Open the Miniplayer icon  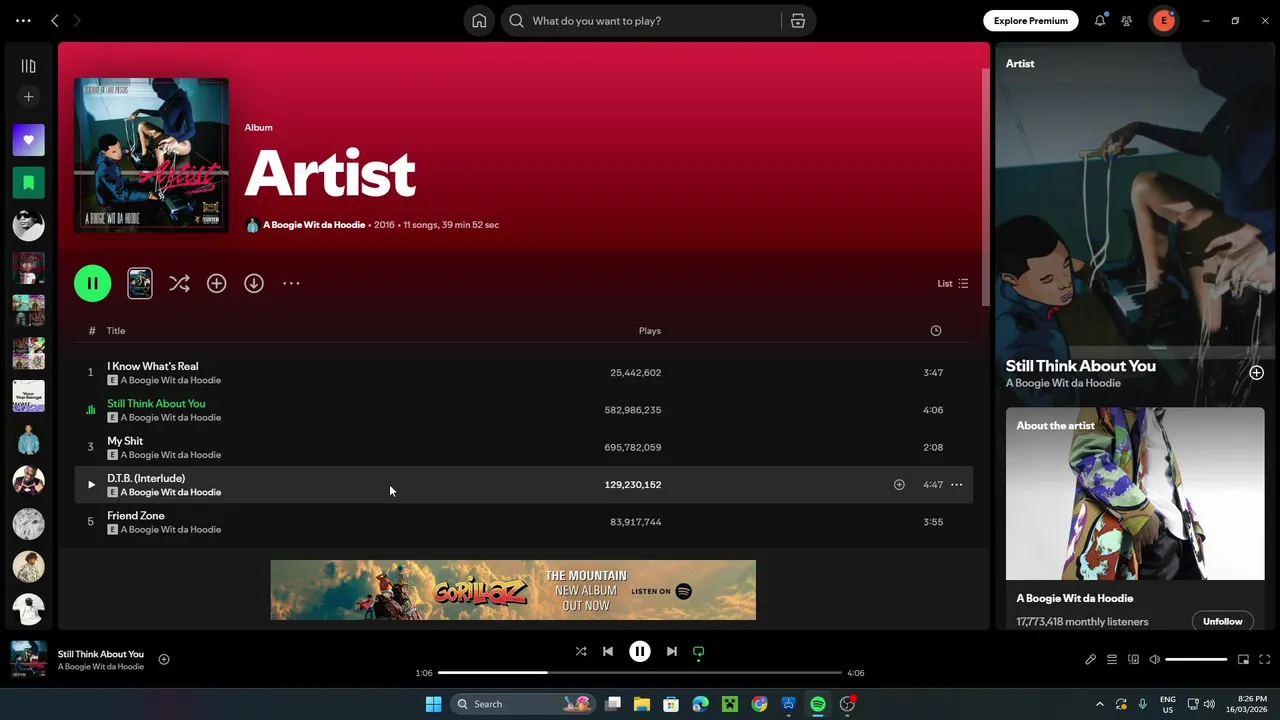(x=1243, y=660)
